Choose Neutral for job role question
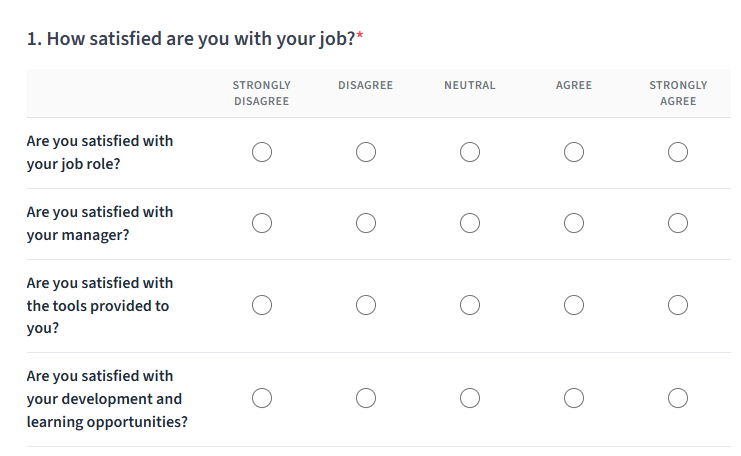 [470, 152]
